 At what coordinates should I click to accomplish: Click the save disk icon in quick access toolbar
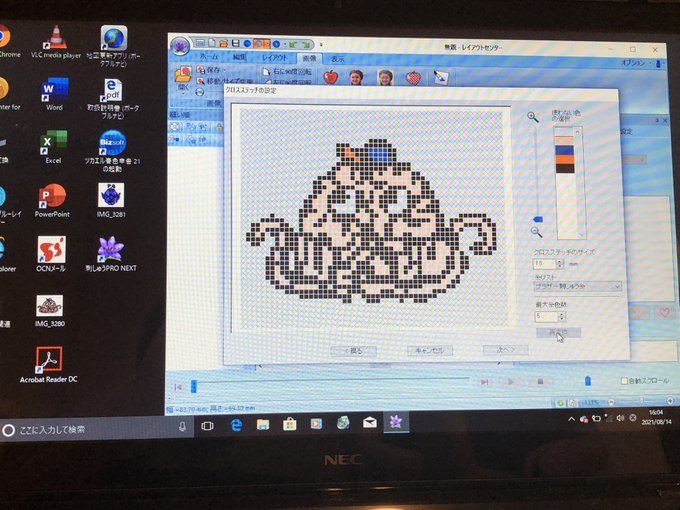[x=235, y=43]
